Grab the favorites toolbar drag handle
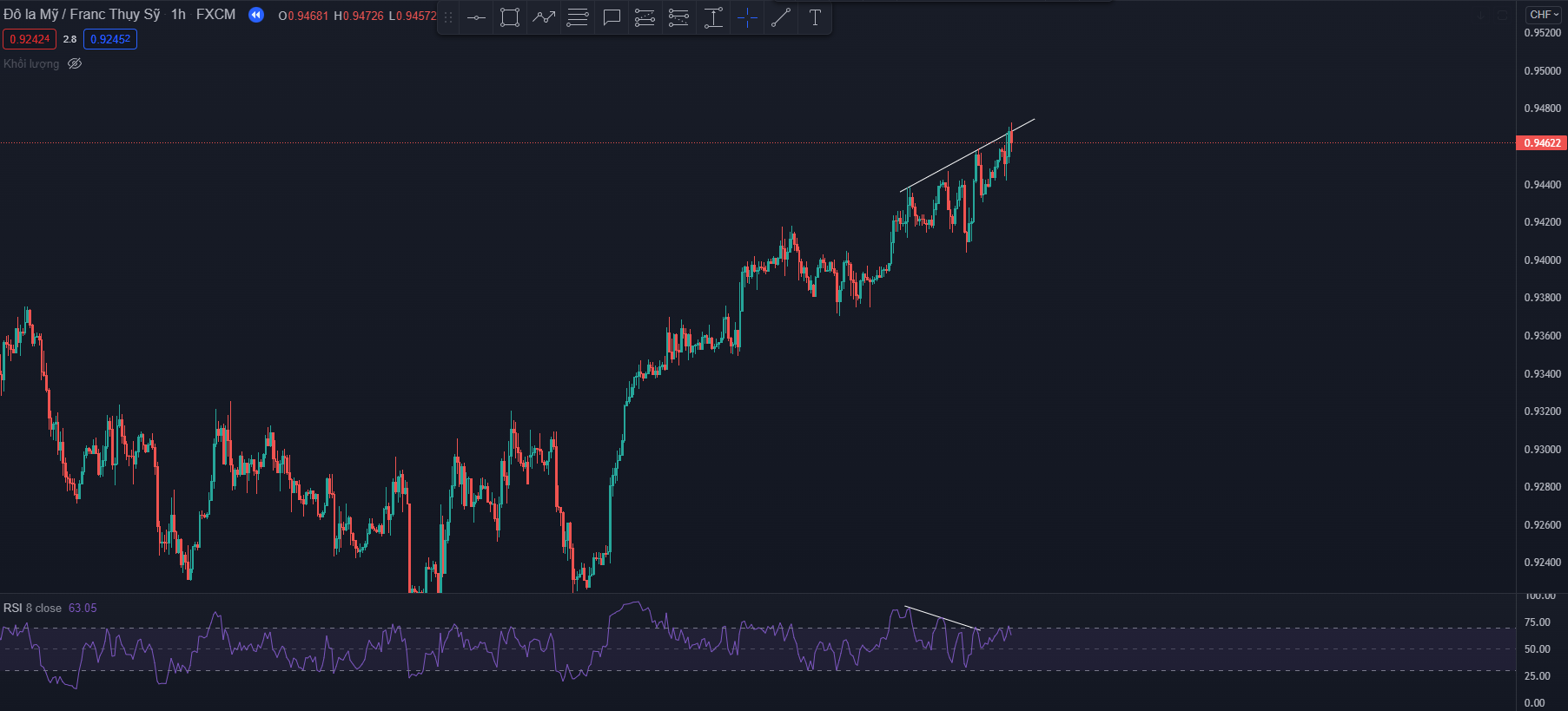The image size is (1568, 711). click(448, 17)
